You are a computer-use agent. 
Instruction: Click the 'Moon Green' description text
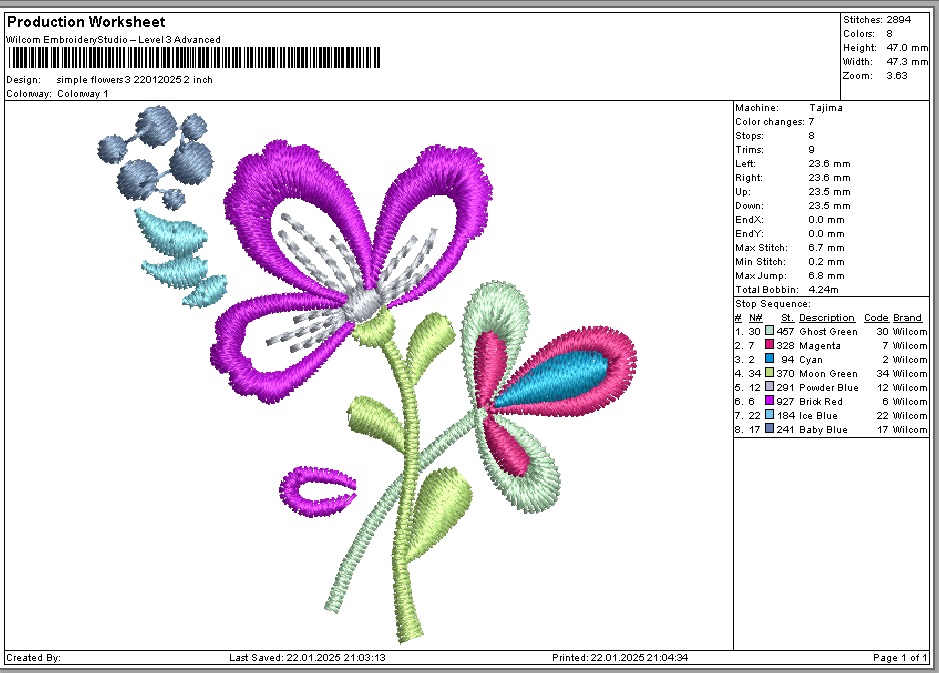click(x=828, y=374)
